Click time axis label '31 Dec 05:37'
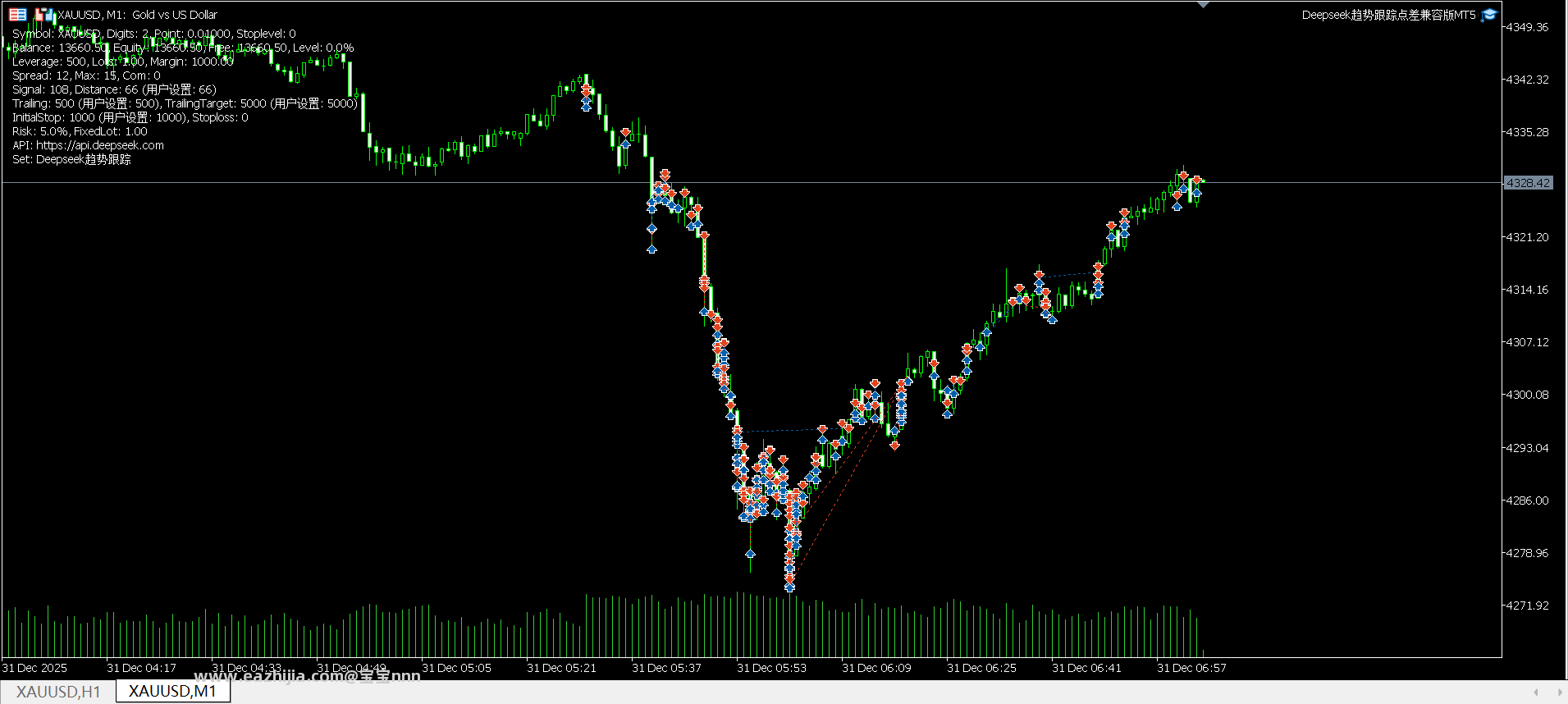 [666, 668]
